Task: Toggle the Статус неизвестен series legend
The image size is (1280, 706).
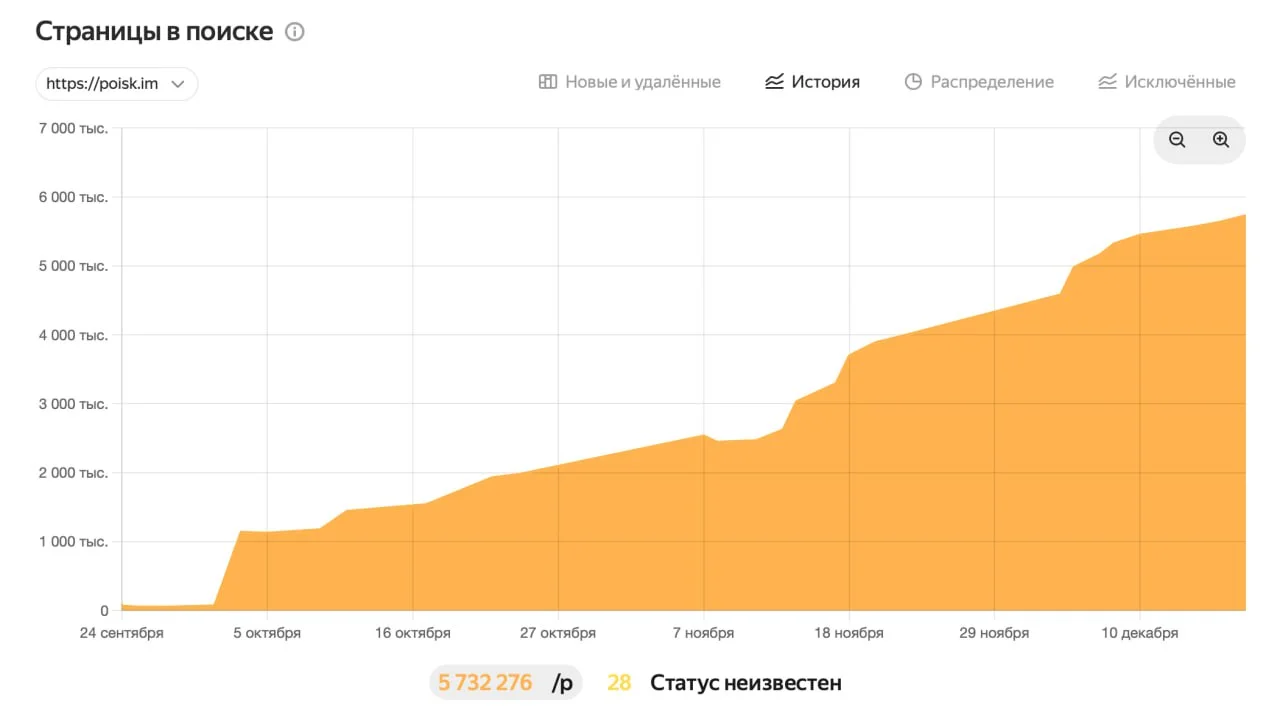Action: point(745,683)
